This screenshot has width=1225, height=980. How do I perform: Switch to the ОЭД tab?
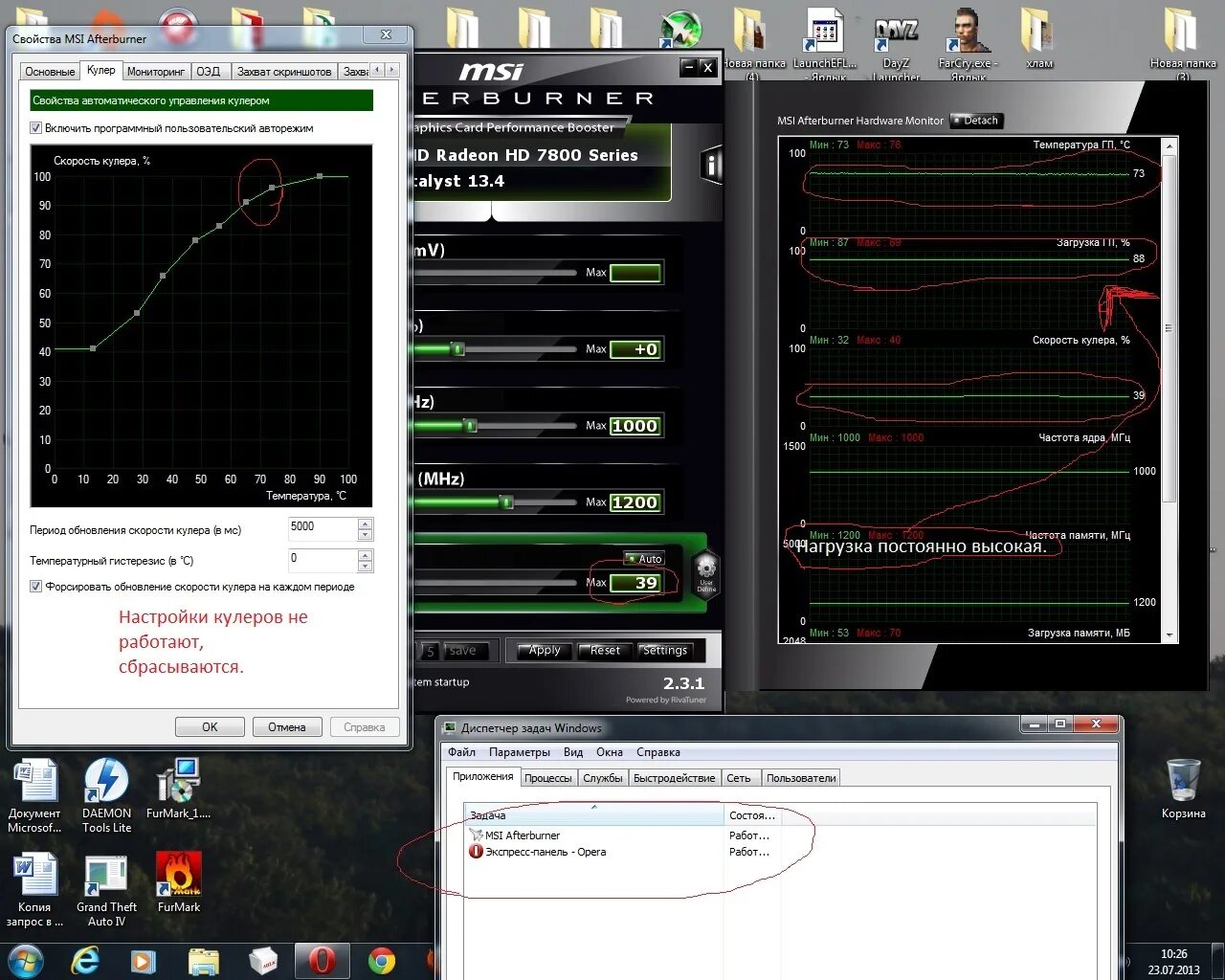(209, 72)
